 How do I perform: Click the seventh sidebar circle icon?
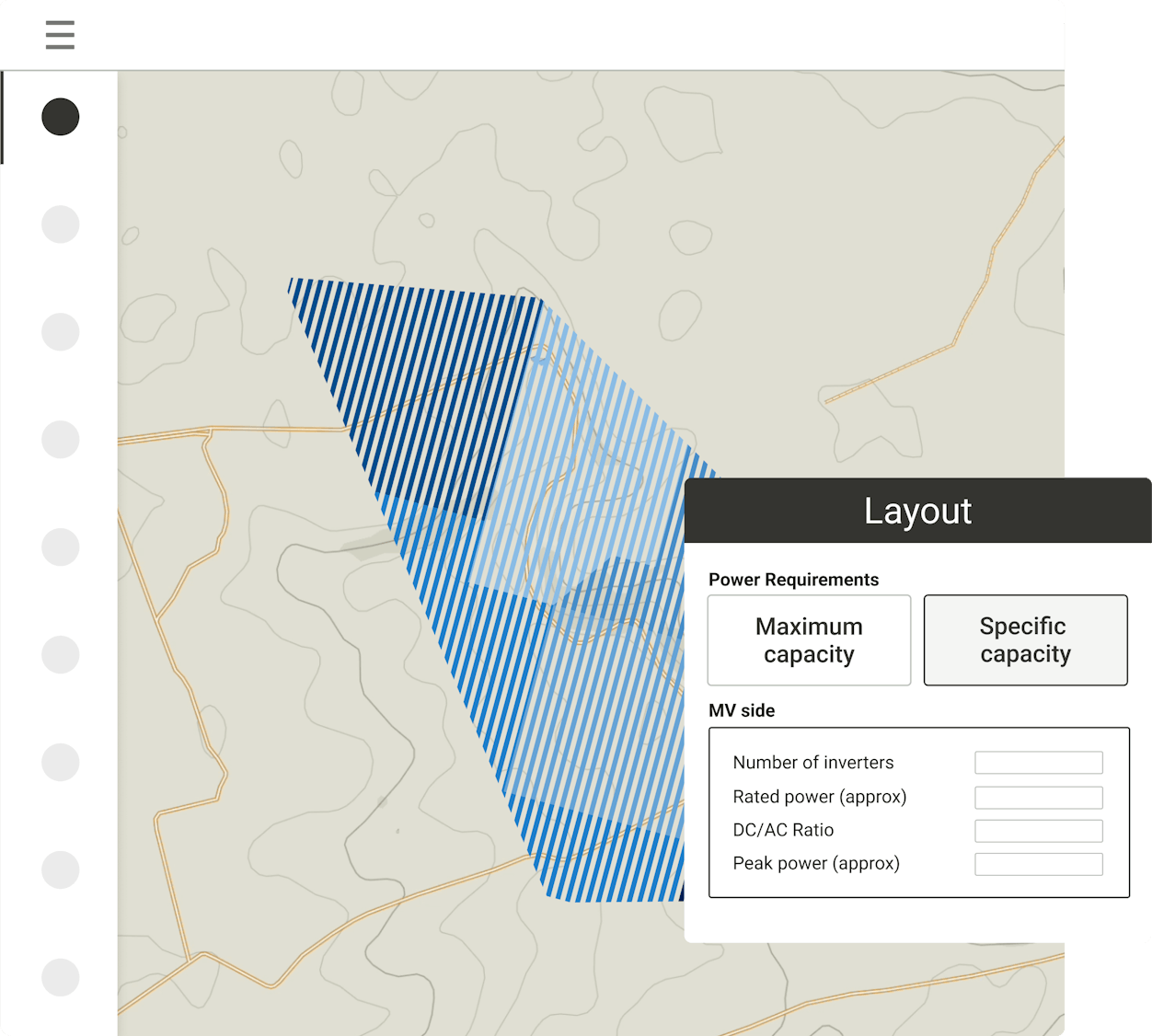tap(61, 762)
